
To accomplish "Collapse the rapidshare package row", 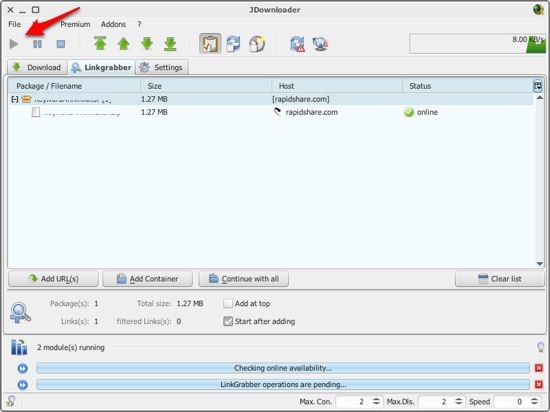I will pos(14,100).
